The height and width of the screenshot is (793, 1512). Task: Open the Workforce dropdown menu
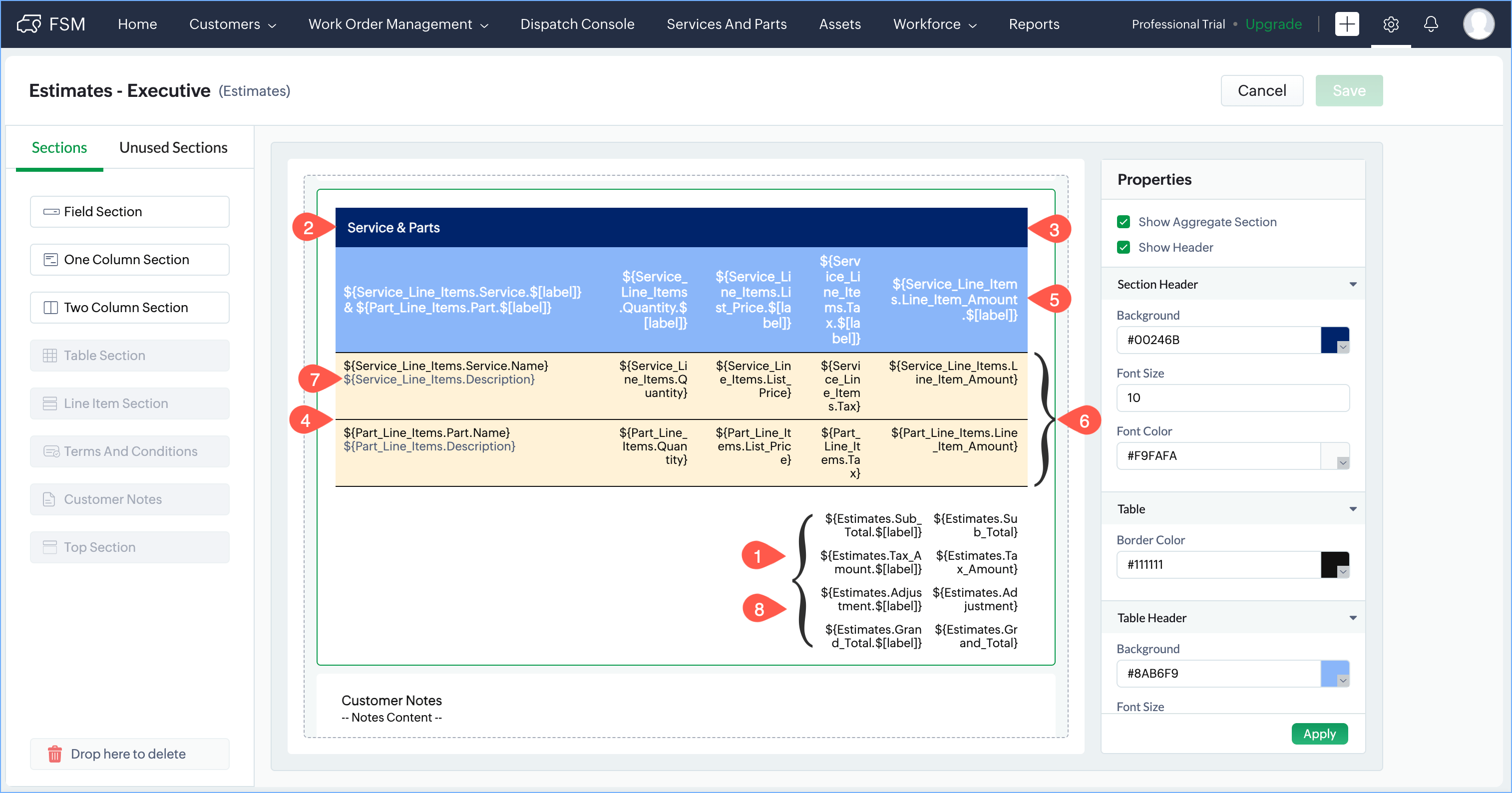tap(934, 24)
